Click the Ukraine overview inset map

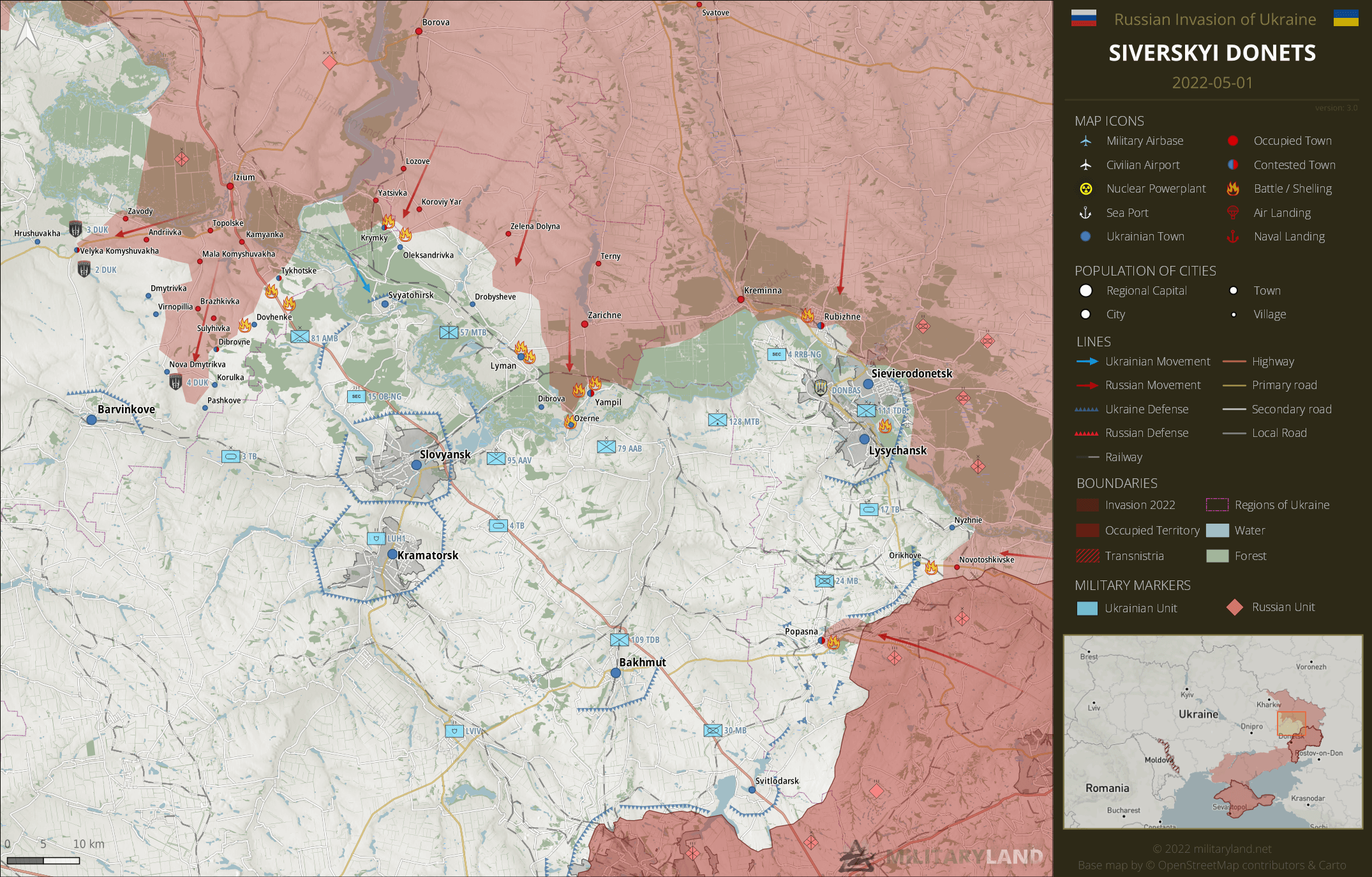[1212, 732]
